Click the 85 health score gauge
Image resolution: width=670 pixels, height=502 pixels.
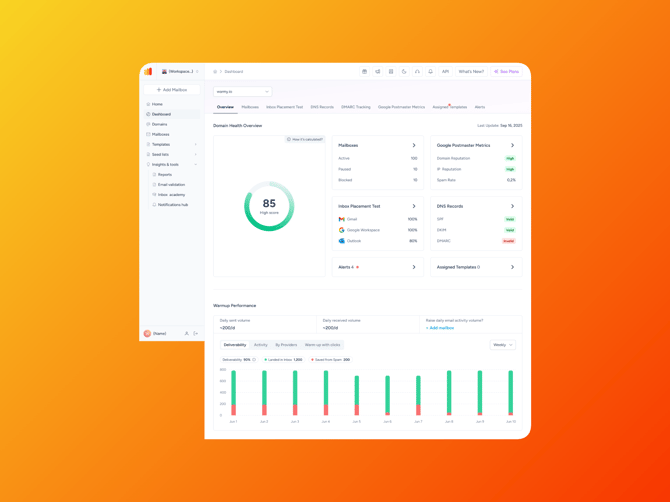(x=269, y=206)
